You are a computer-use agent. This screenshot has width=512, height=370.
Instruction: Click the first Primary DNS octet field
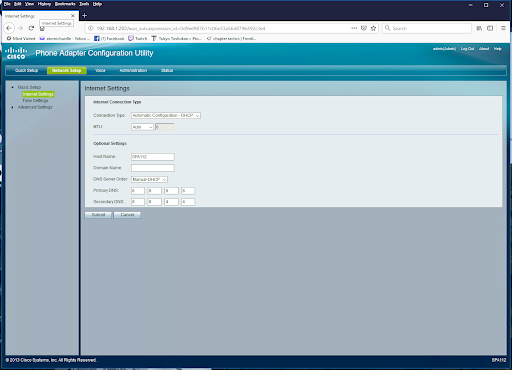138,191
